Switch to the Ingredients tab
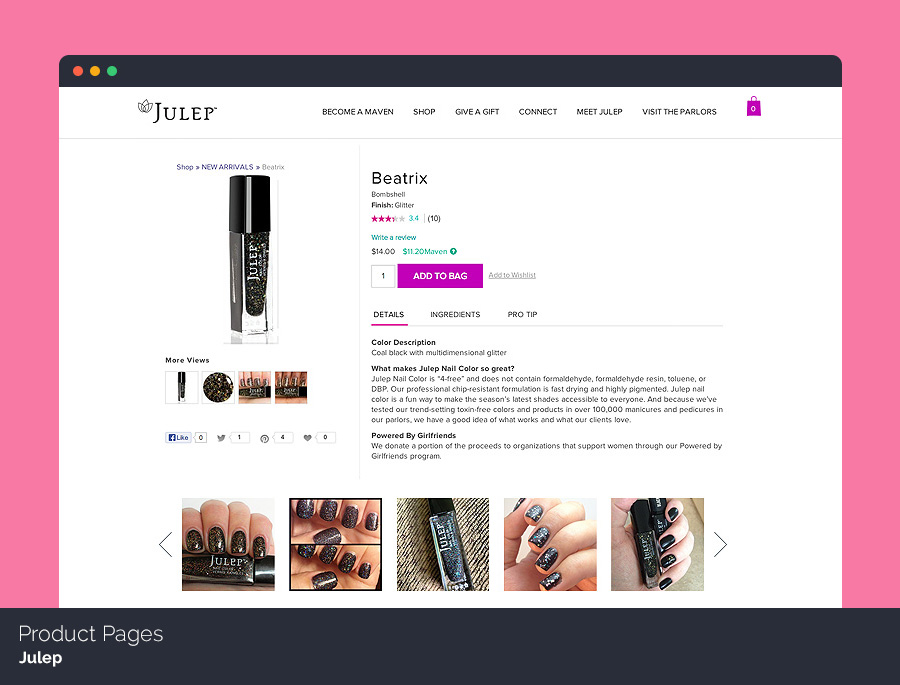Screen dimensions: 900x685 (x=455, y=315)
